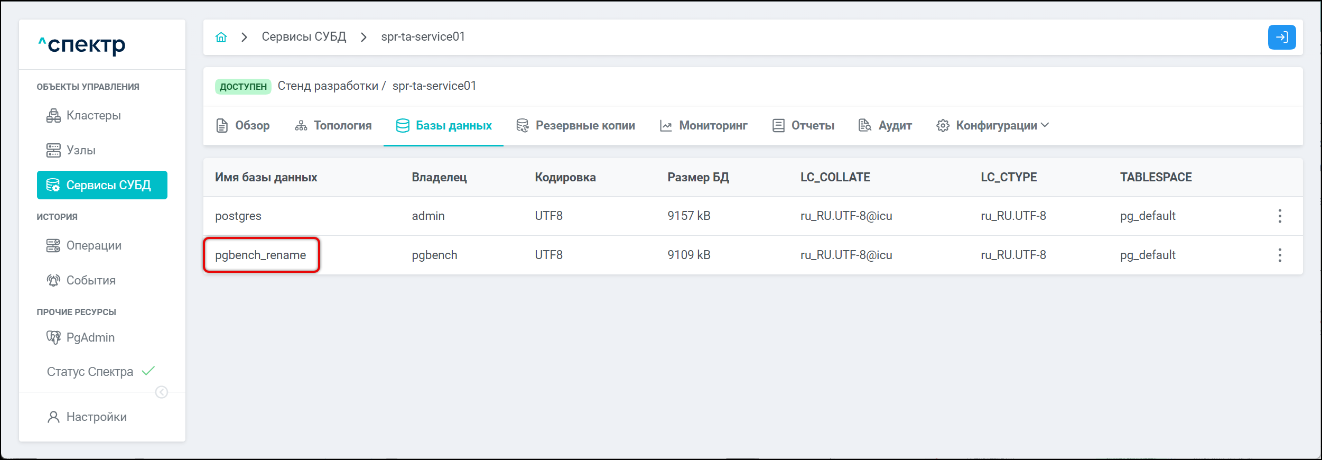View События in sidebar

(90, 280)
